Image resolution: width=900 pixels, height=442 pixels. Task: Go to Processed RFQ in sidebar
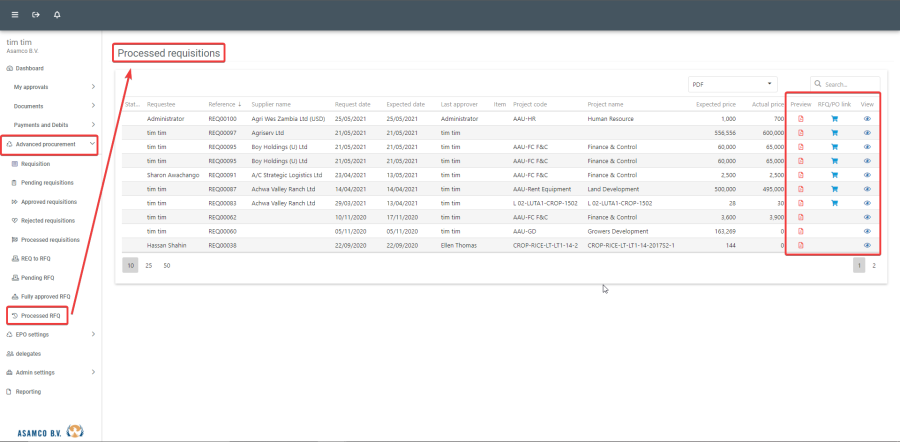(42, 316)
